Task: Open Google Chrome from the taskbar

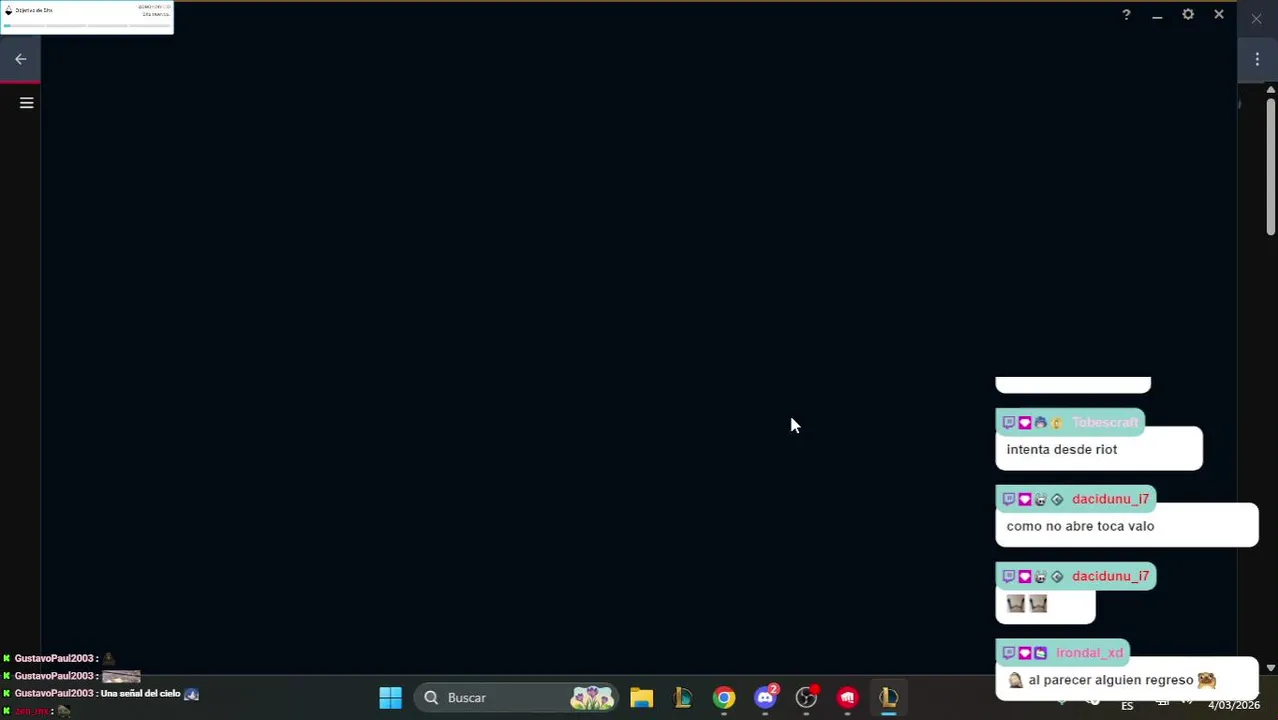Action: tap(724, 698)
